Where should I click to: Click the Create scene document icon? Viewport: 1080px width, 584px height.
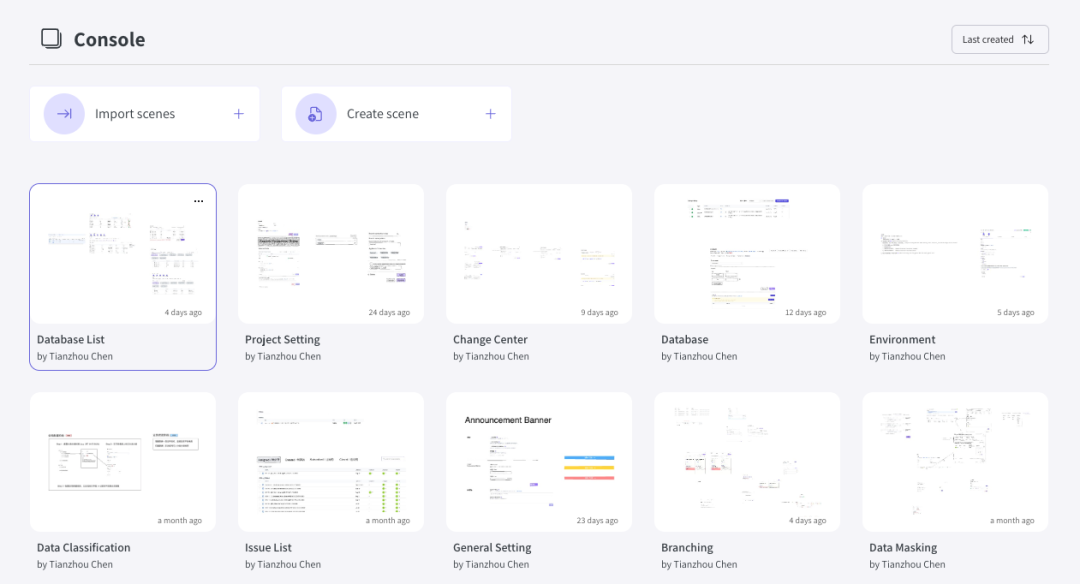[315, 114]
